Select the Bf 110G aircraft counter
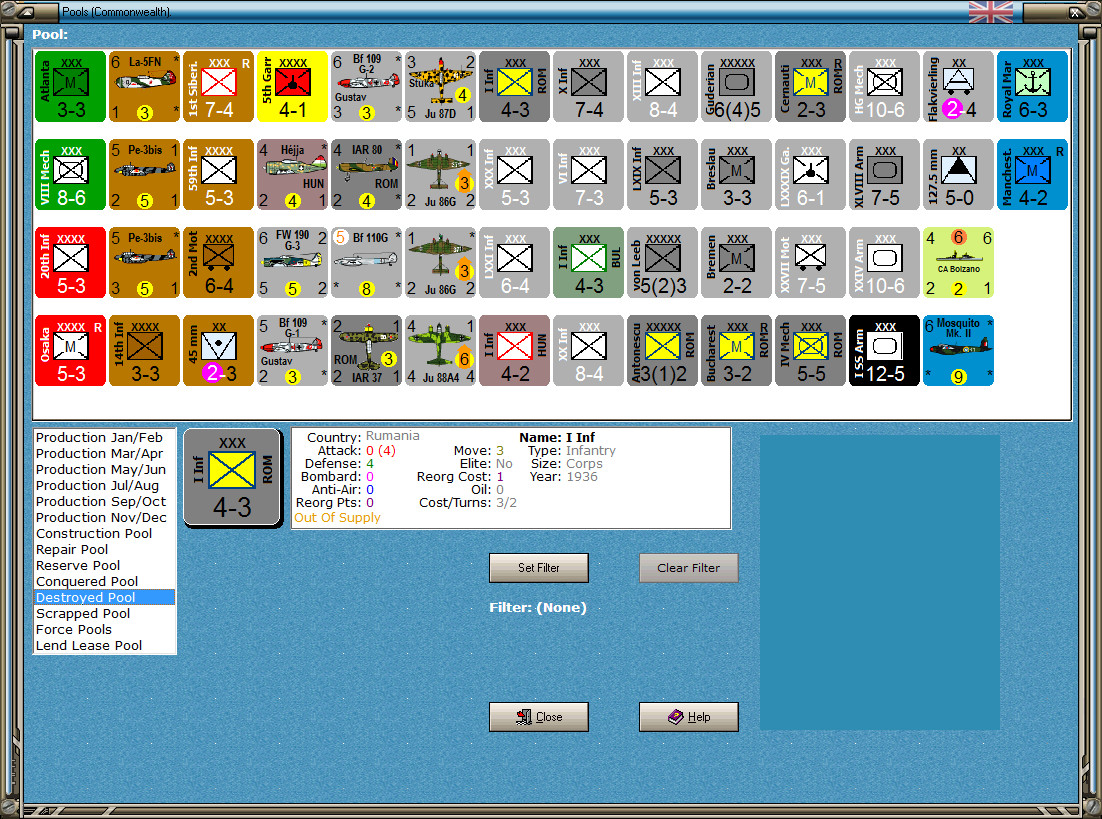 [x=366, y=262]
